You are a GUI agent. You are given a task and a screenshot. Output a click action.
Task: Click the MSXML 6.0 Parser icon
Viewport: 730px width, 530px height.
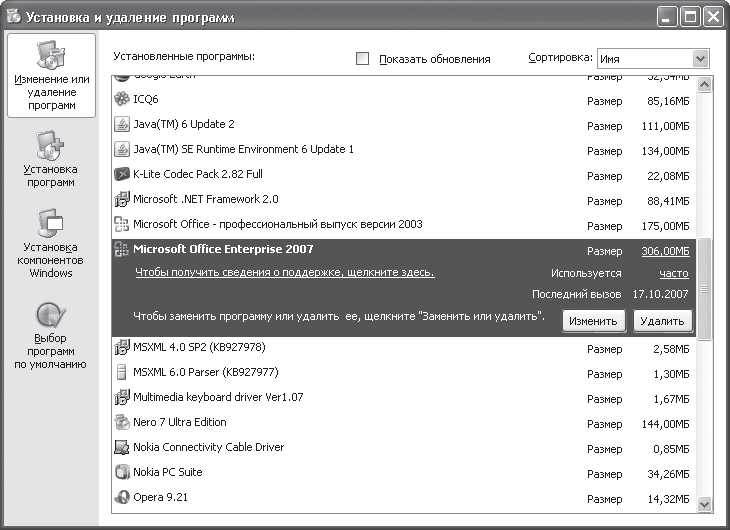[x=122, y=372]
